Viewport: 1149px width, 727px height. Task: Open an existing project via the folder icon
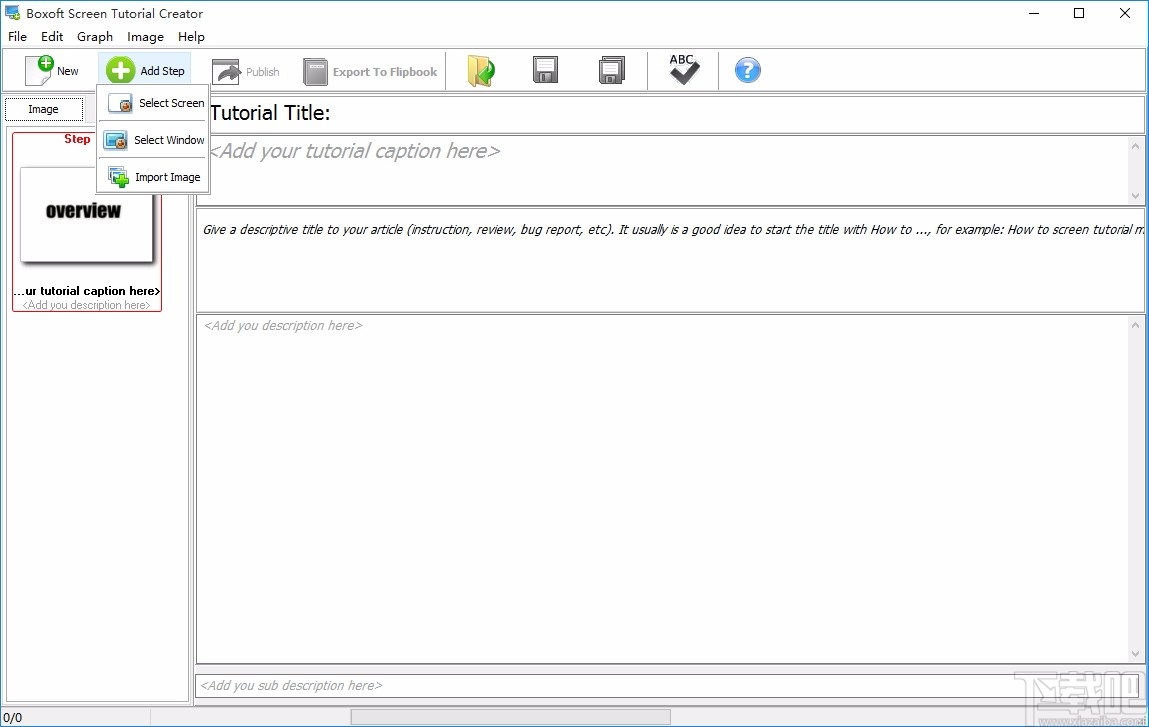(x=481, y=70)
